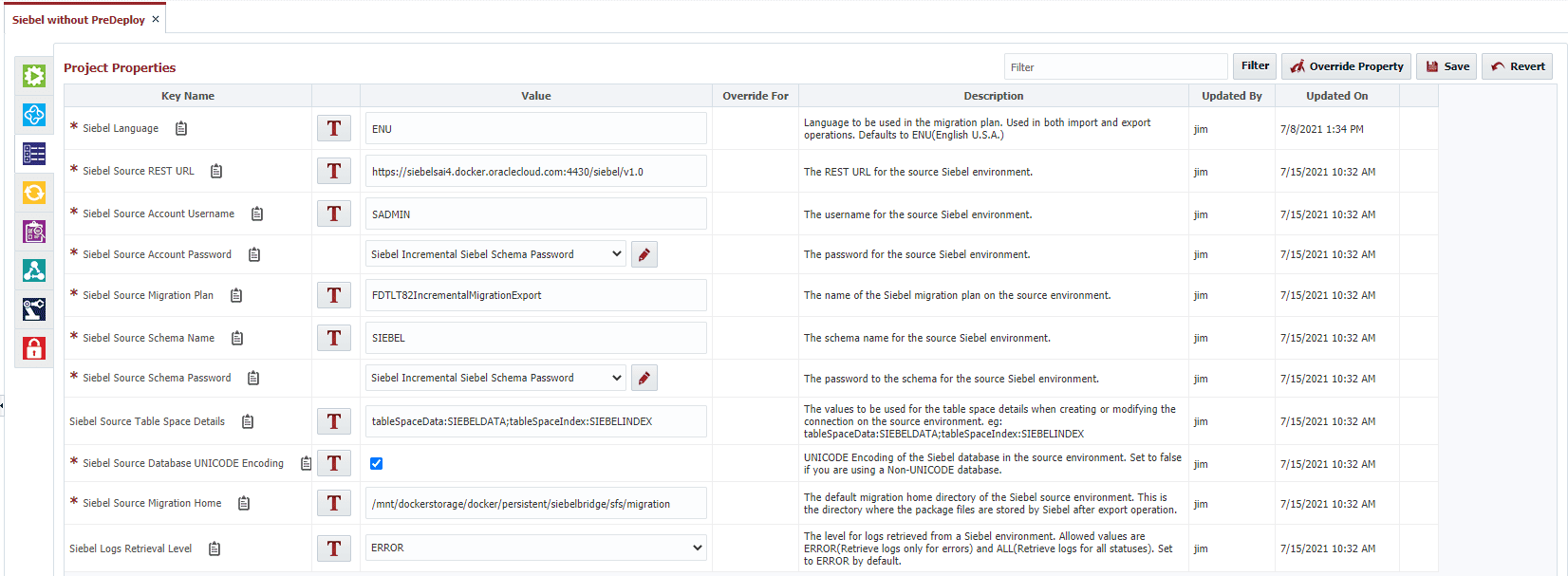Click pencil icon beside Siebel Source Schema Password
The width and height of the screenshot is (1568, 576).
644,378
